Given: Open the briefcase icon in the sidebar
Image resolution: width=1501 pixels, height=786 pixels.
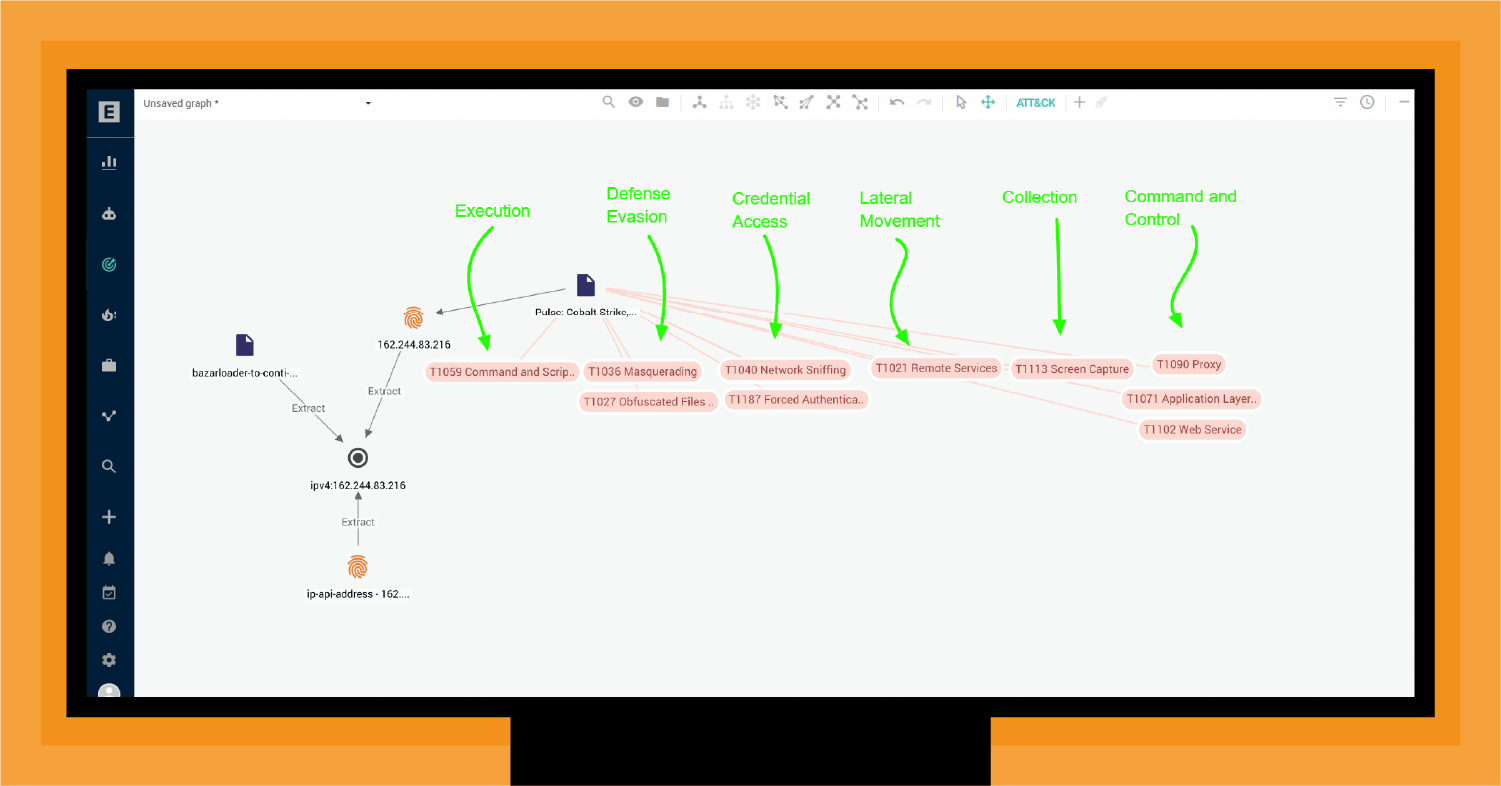Looking at the screenshot, I should 109,365.
